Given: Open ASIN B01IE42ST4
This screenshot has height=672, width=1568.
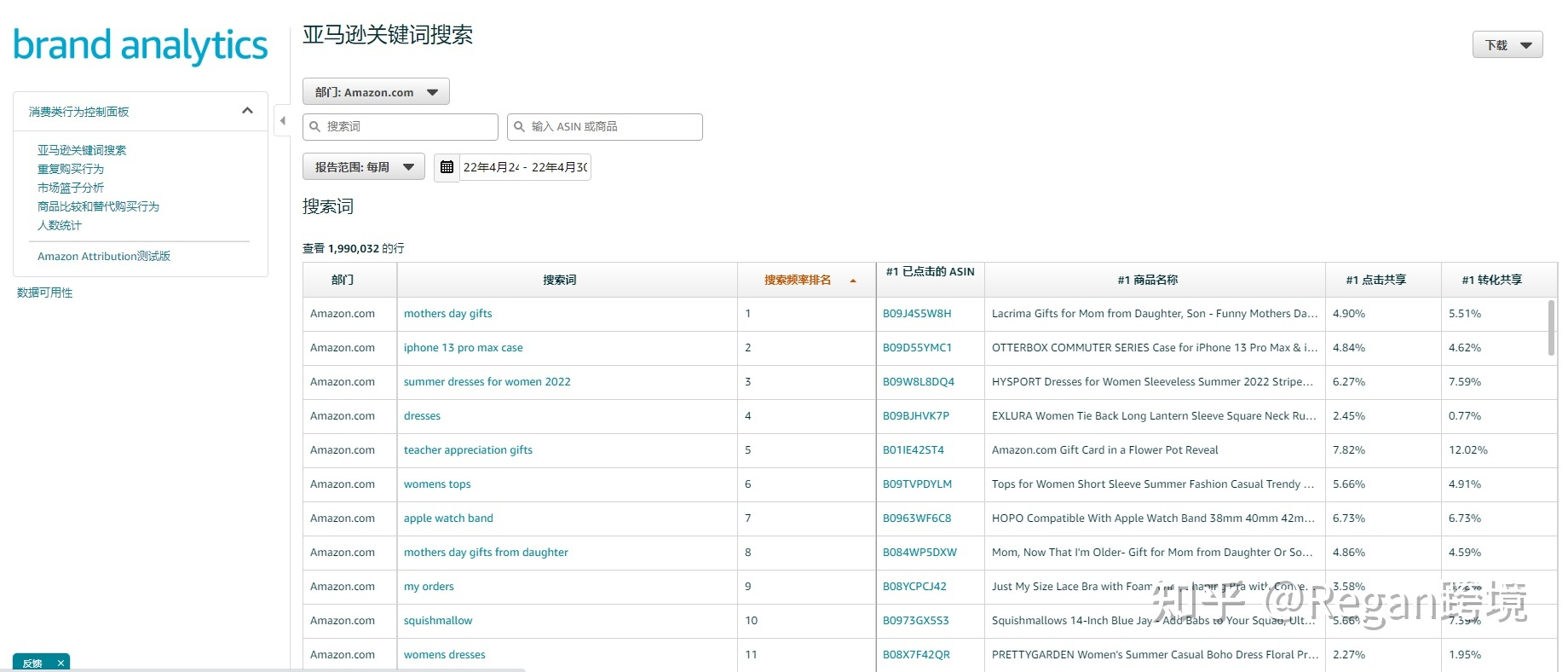Looking at the screenshot, I should [914, 450].
